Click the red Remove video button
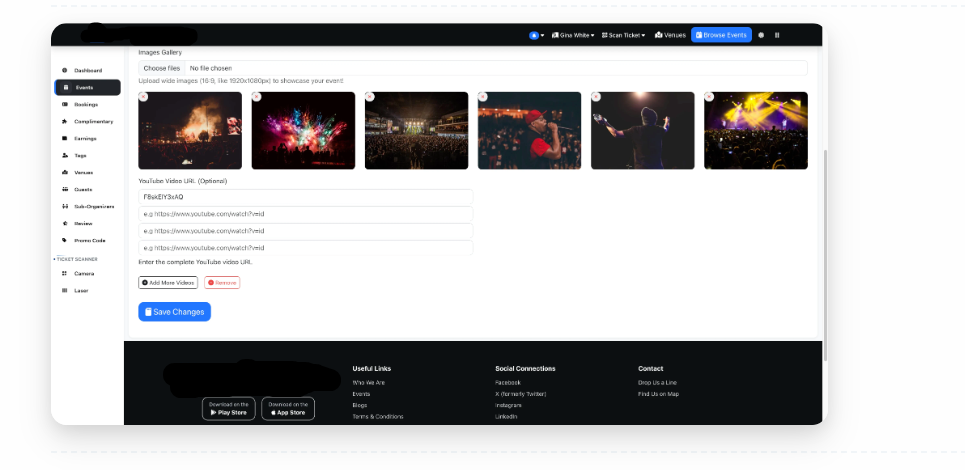Viewport: 965px width, 470px height. click(x=222, y=283)
